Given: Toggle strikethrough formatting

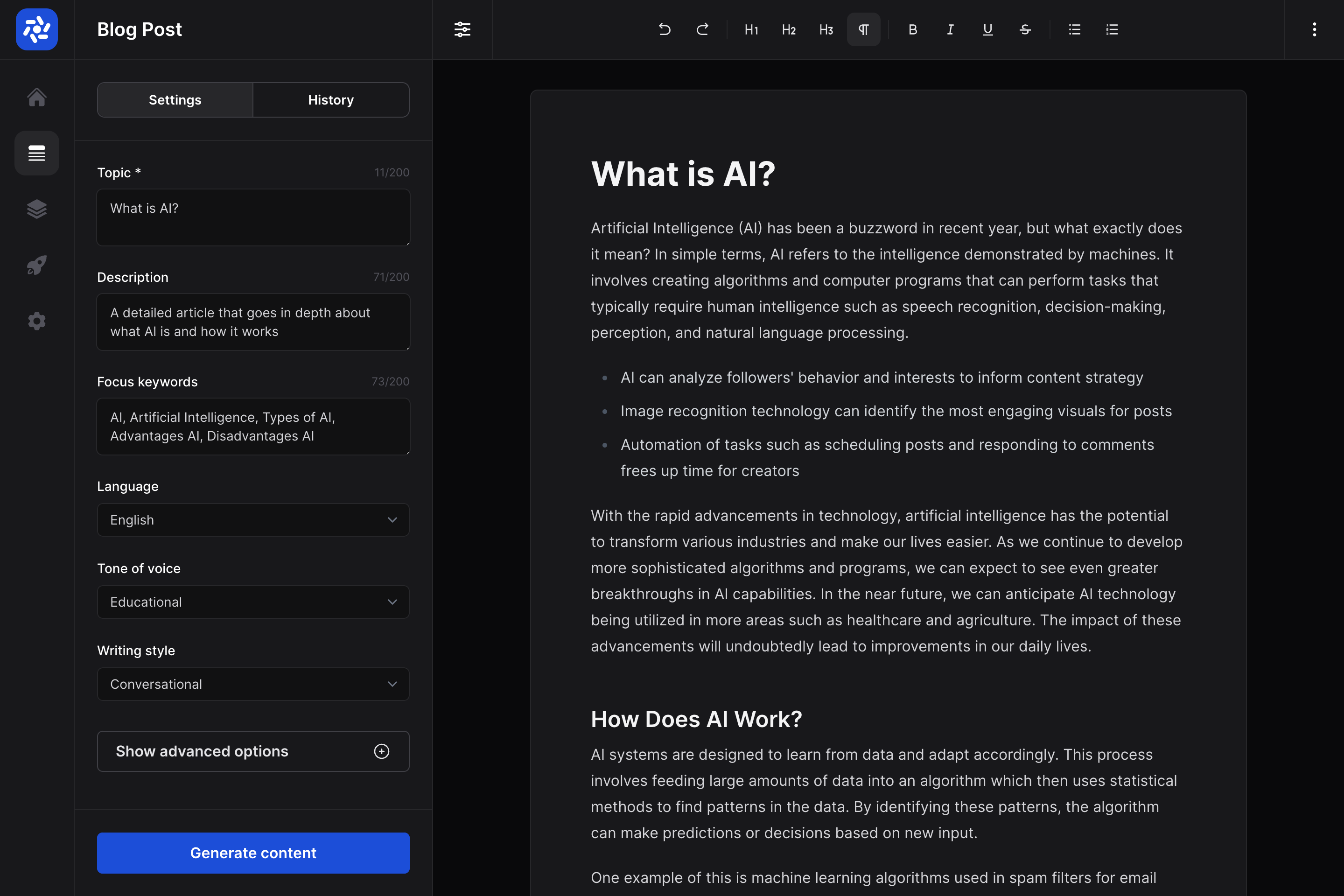Looking at the screenshot, I should click(x=1025, y=29).
